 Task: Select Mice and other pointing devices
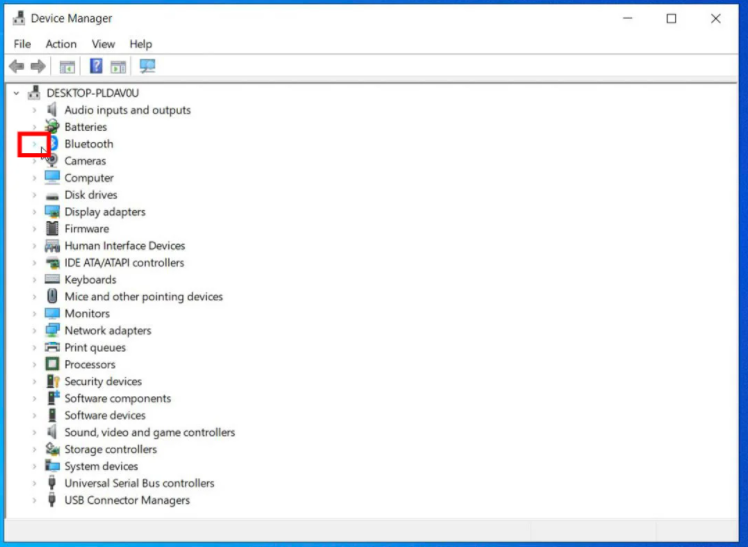tap(143, 297)
